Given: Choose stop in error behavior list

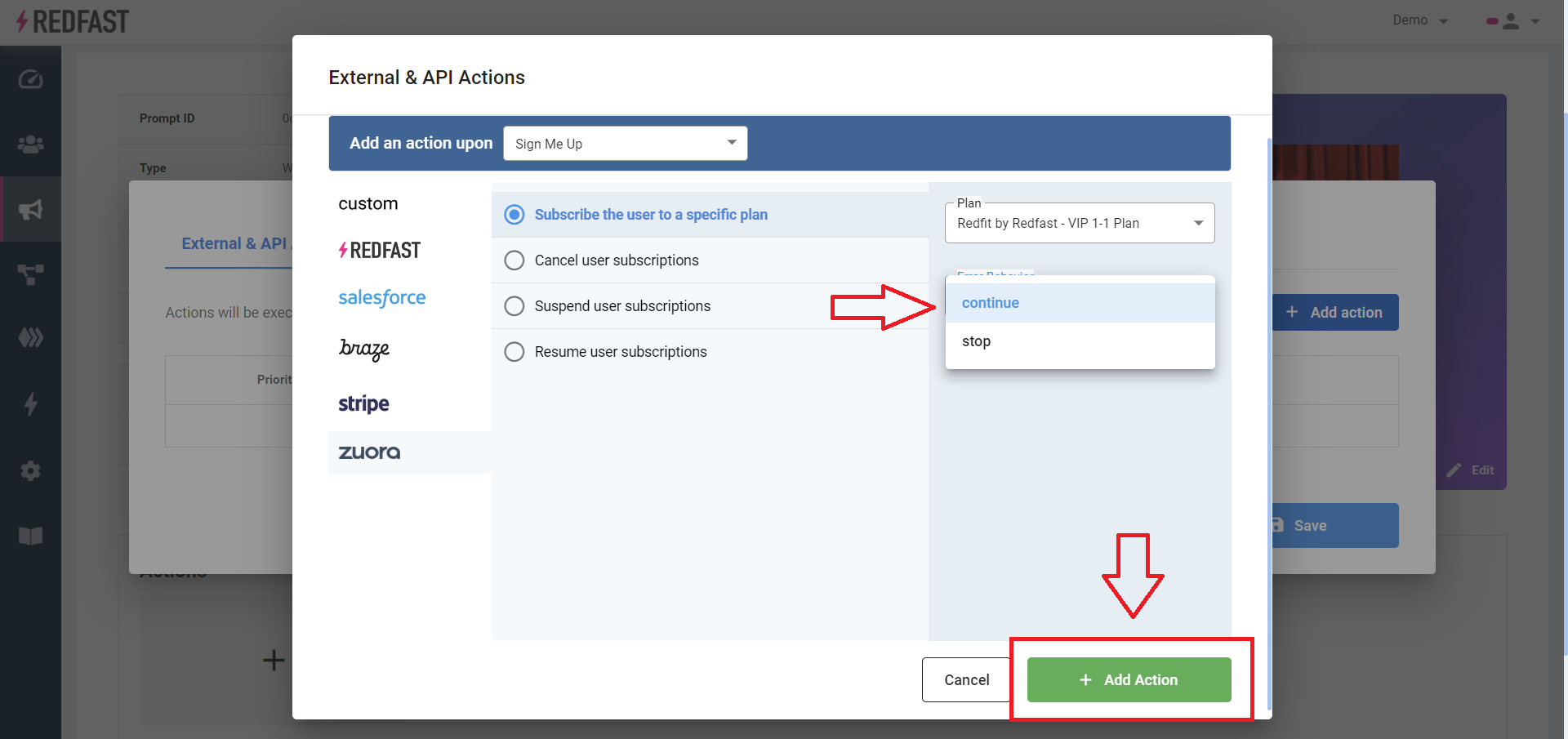Looking at the screenshot, I should coord(1080,341).
